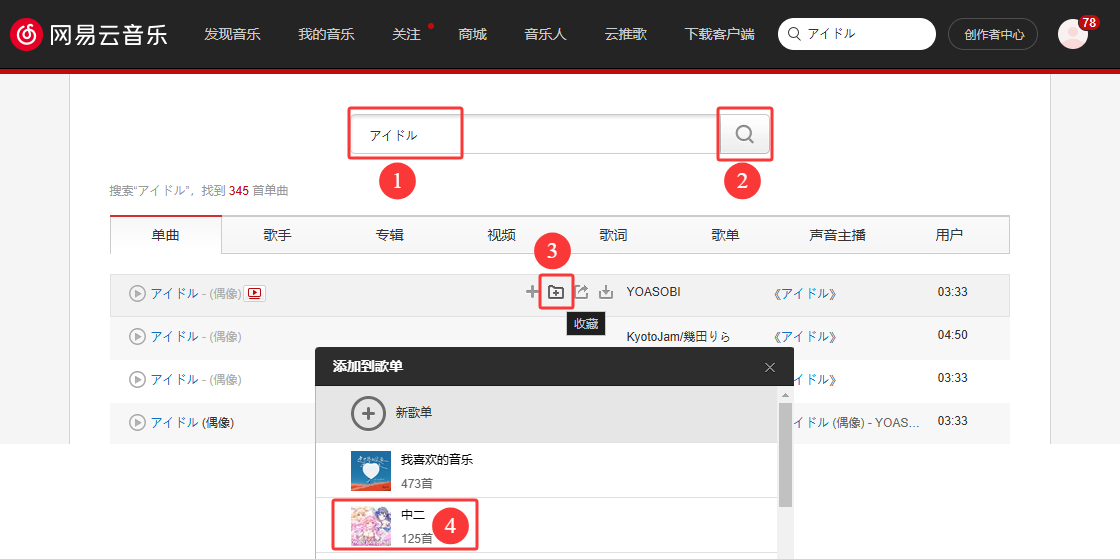This screenshot has height=559, width=1120.
Task: Click the 03:33 duration of YOASOBI song
Action: pyautogui.click(x=952, y=291)
